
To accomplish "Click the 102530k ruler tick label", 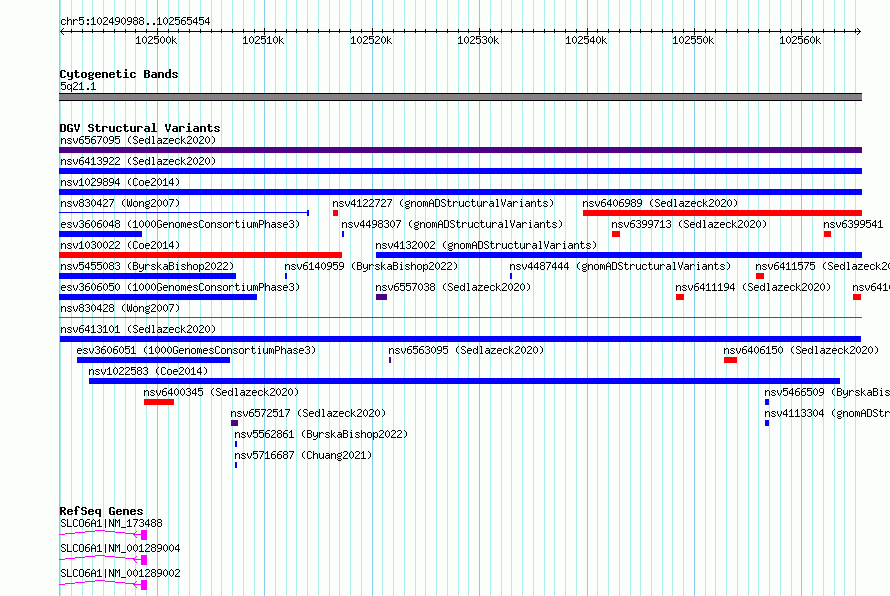I will coord(478,40).
